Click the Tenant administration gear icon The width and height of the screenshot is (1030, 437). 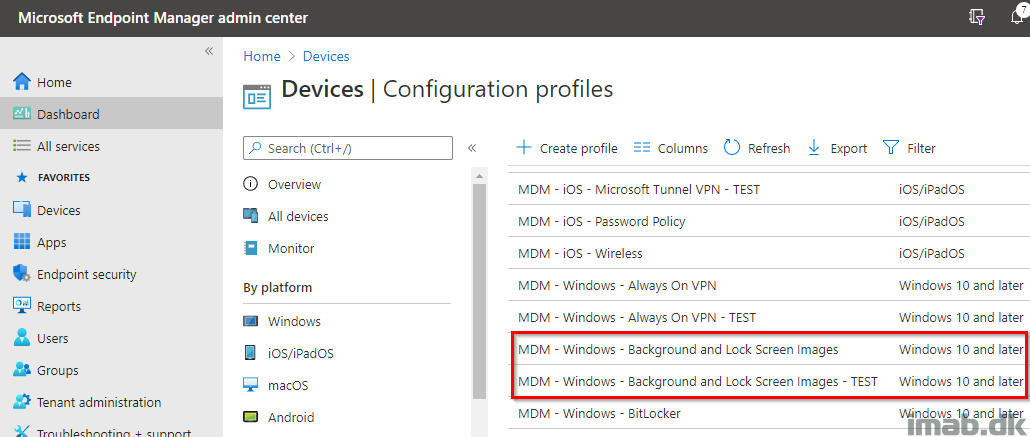(22, 402)
